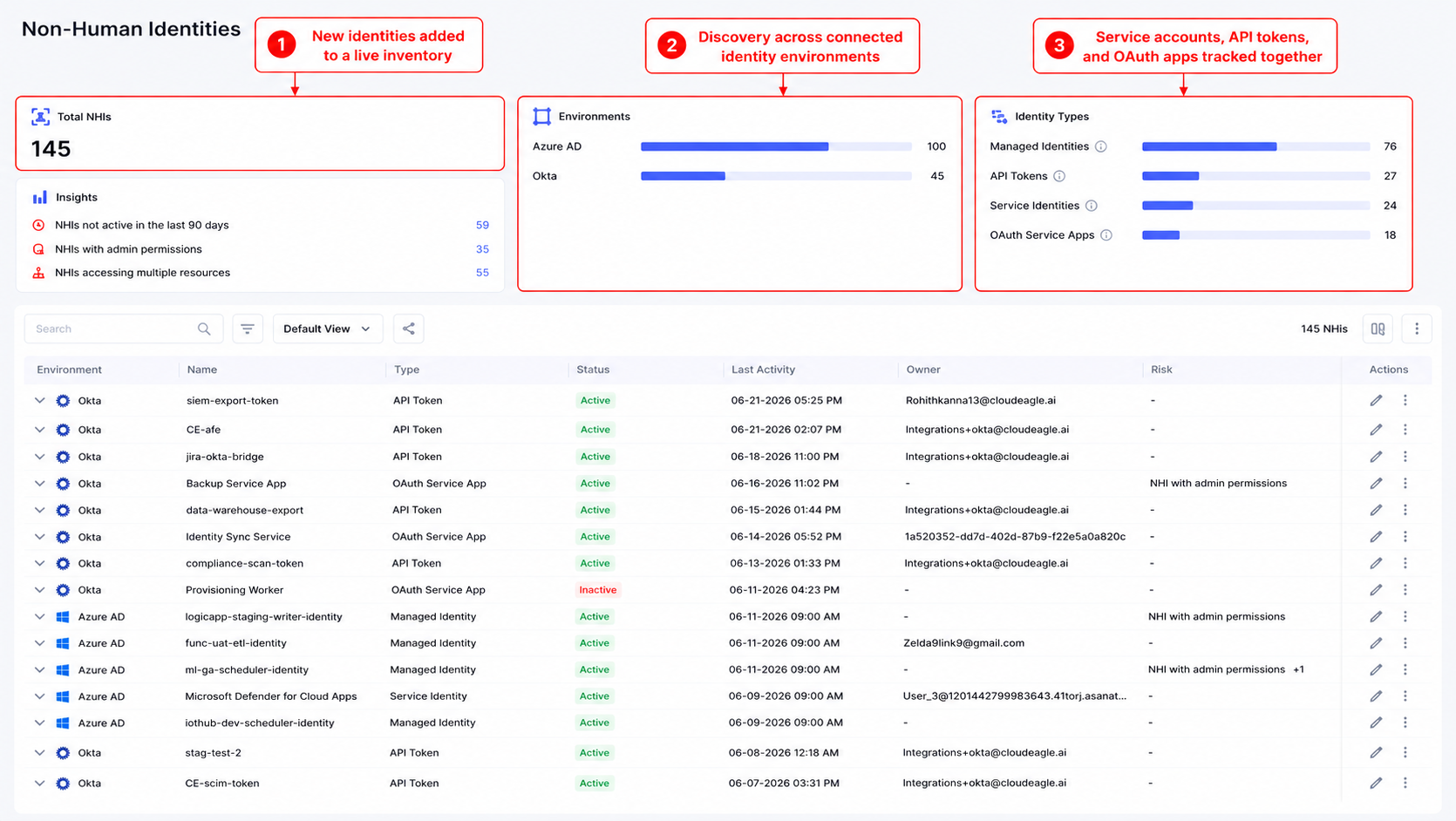1456x821 pixels.
Task: Expand the CE-afe row chevron
Action: [x=39, y=430]
